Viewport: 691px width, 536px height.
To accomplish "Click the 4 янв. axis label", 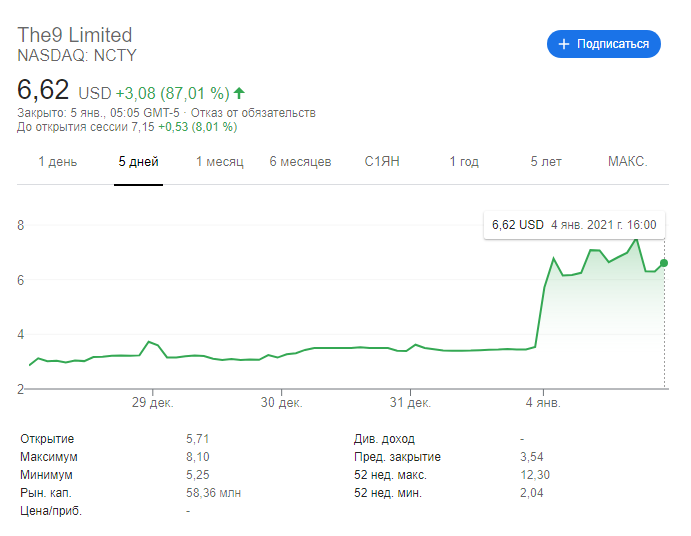I will [x=543, y=402].
